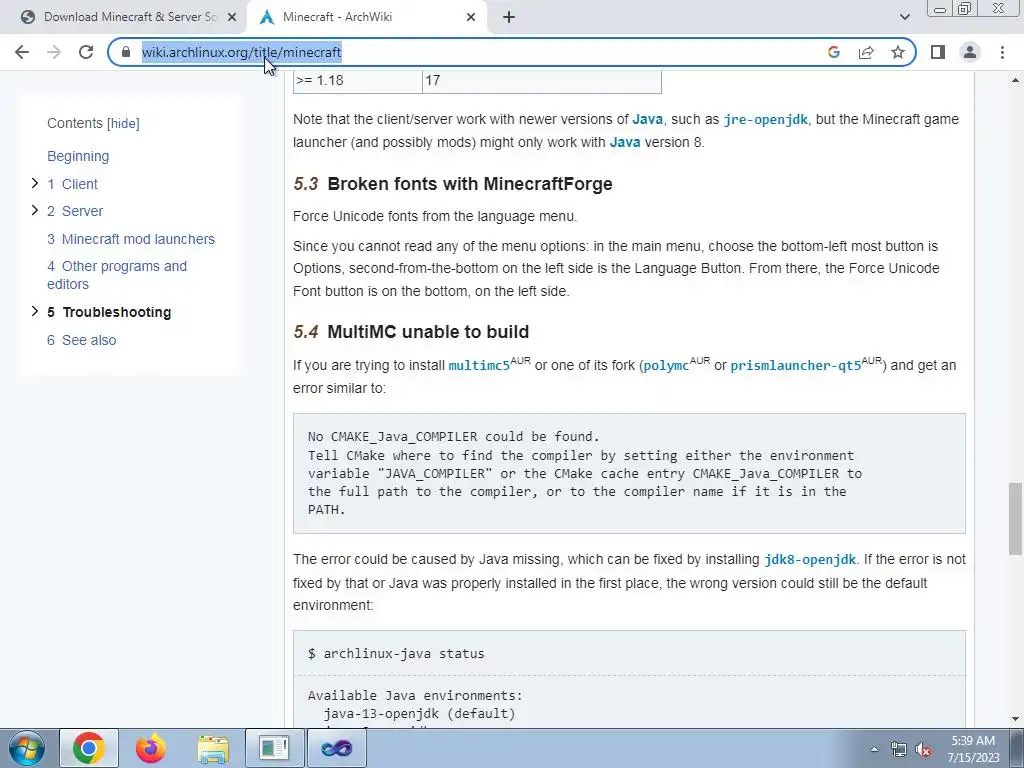
Task: Reload the ArchWiki page
Action: pos(86,52)
